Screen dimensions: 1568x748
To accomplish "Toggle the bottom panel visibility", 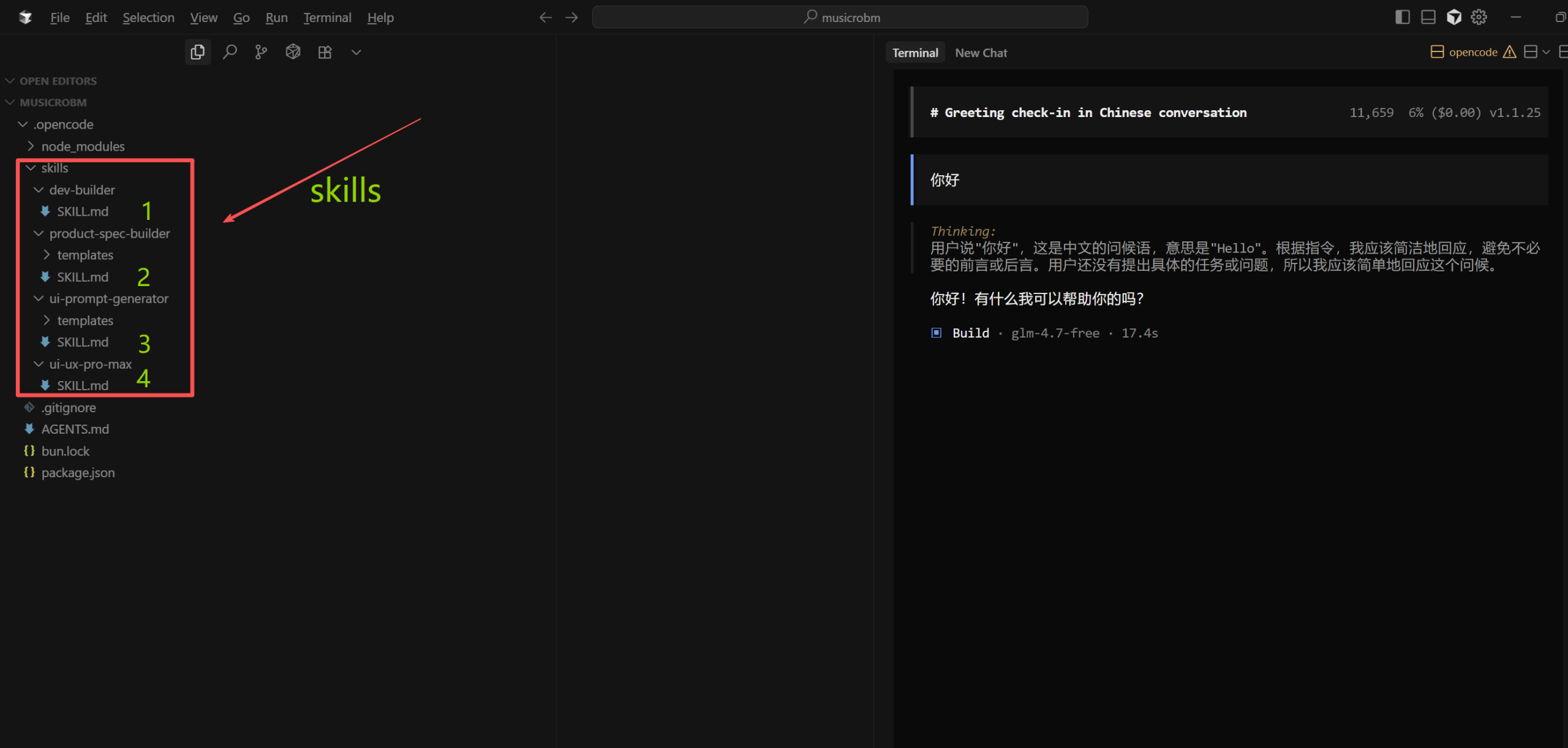I will pyautogui.click(x=1428, y=17).
